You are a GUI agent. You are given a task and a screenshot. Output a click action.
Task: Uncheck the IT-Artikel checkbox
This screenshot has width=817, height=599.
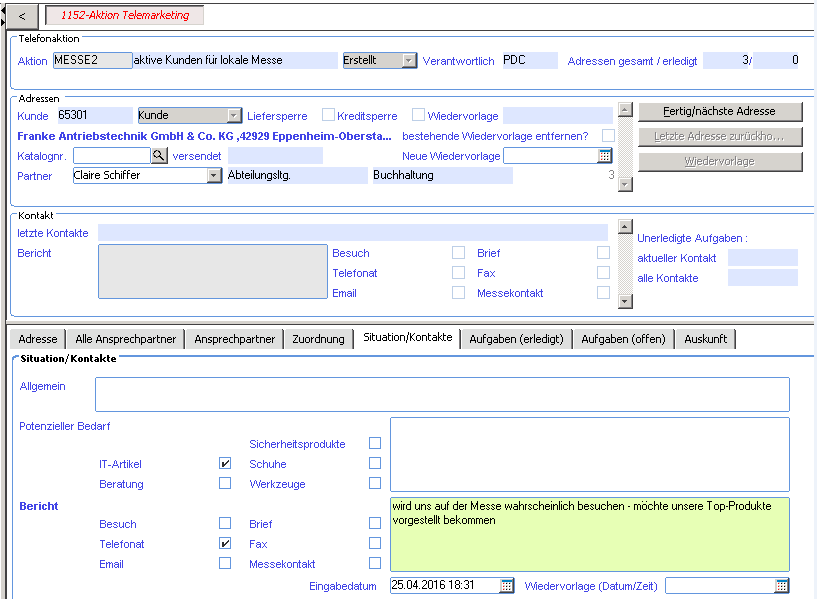[225, 463]
